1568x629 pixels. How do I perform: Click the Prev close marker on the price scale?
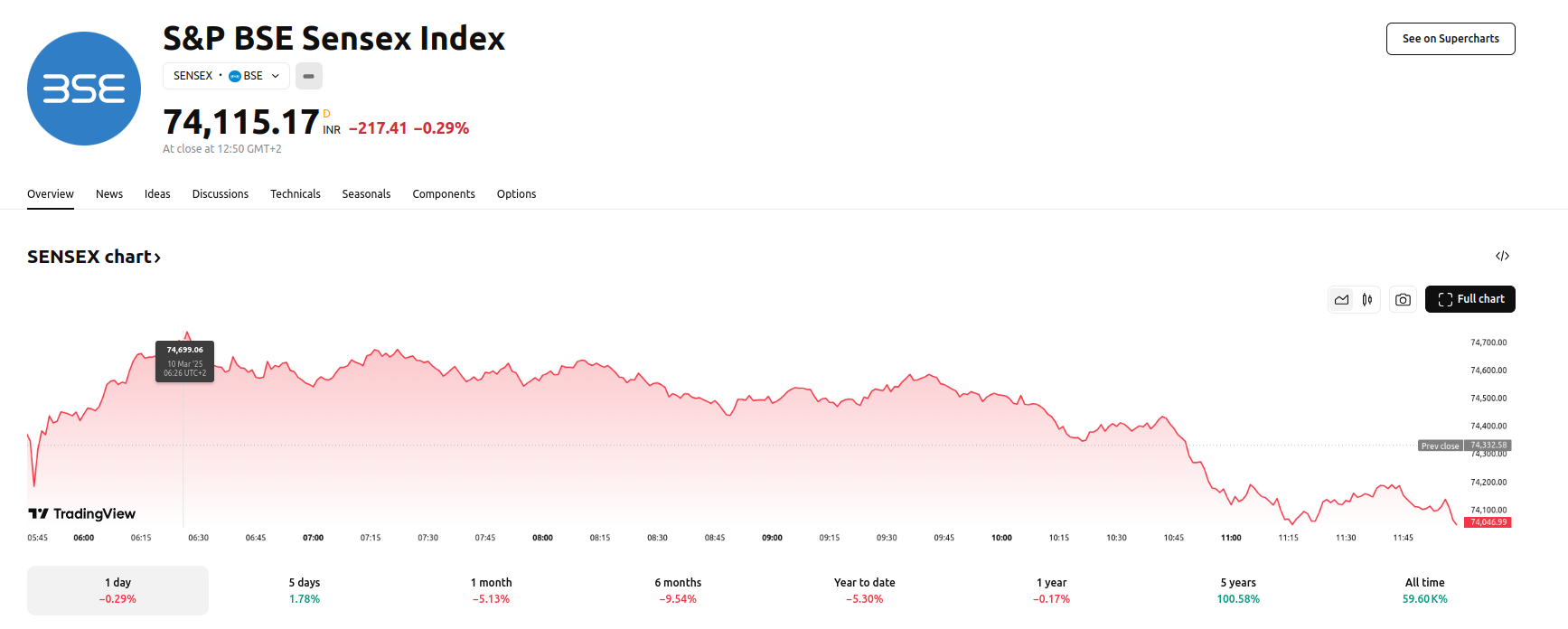pyautogui.click(x=1441, y=445)
